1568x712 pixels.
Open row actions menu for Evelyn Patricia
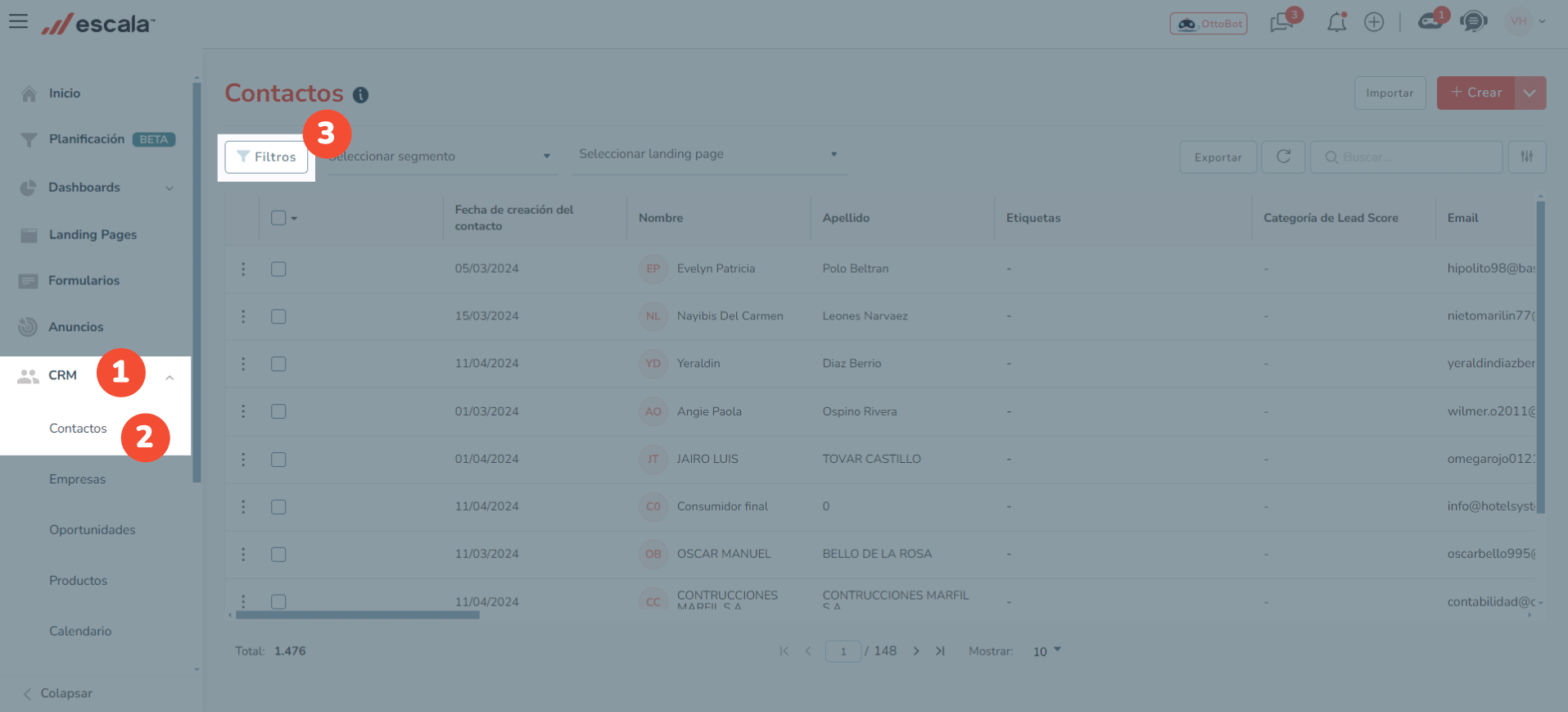point(243,269)
